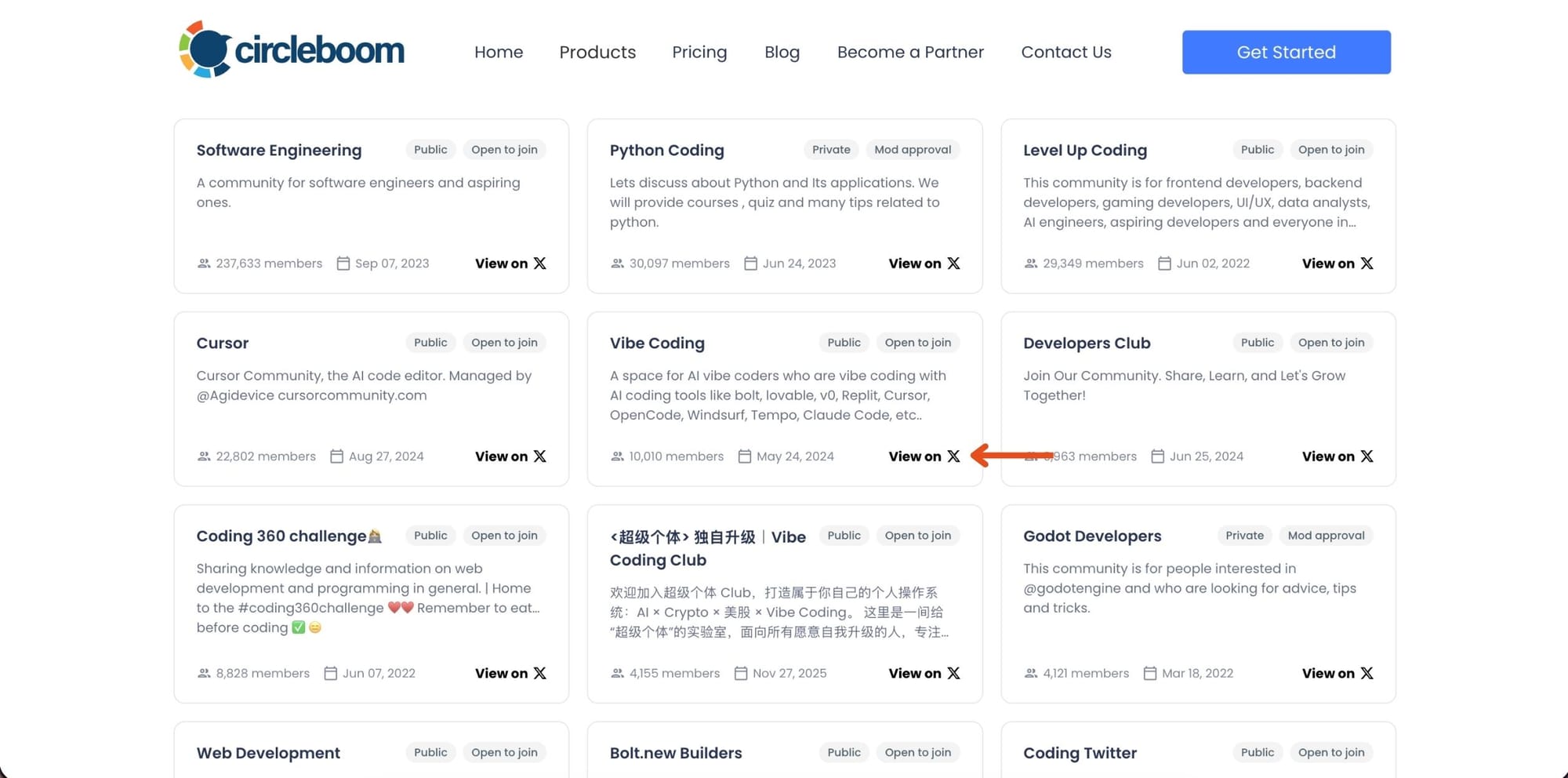Open View on X for Developers Club
This screenshot has width=1568, height=778.
1337,456
